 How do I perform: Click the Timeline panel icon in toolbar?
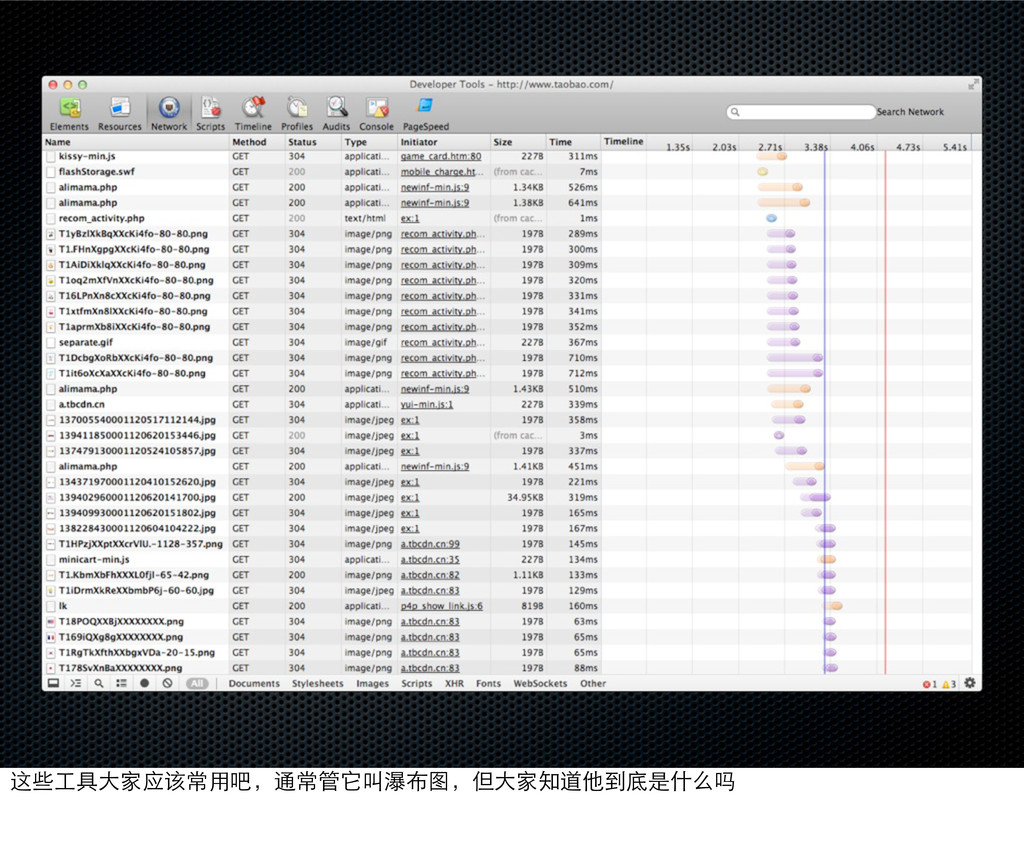[253, 113]
